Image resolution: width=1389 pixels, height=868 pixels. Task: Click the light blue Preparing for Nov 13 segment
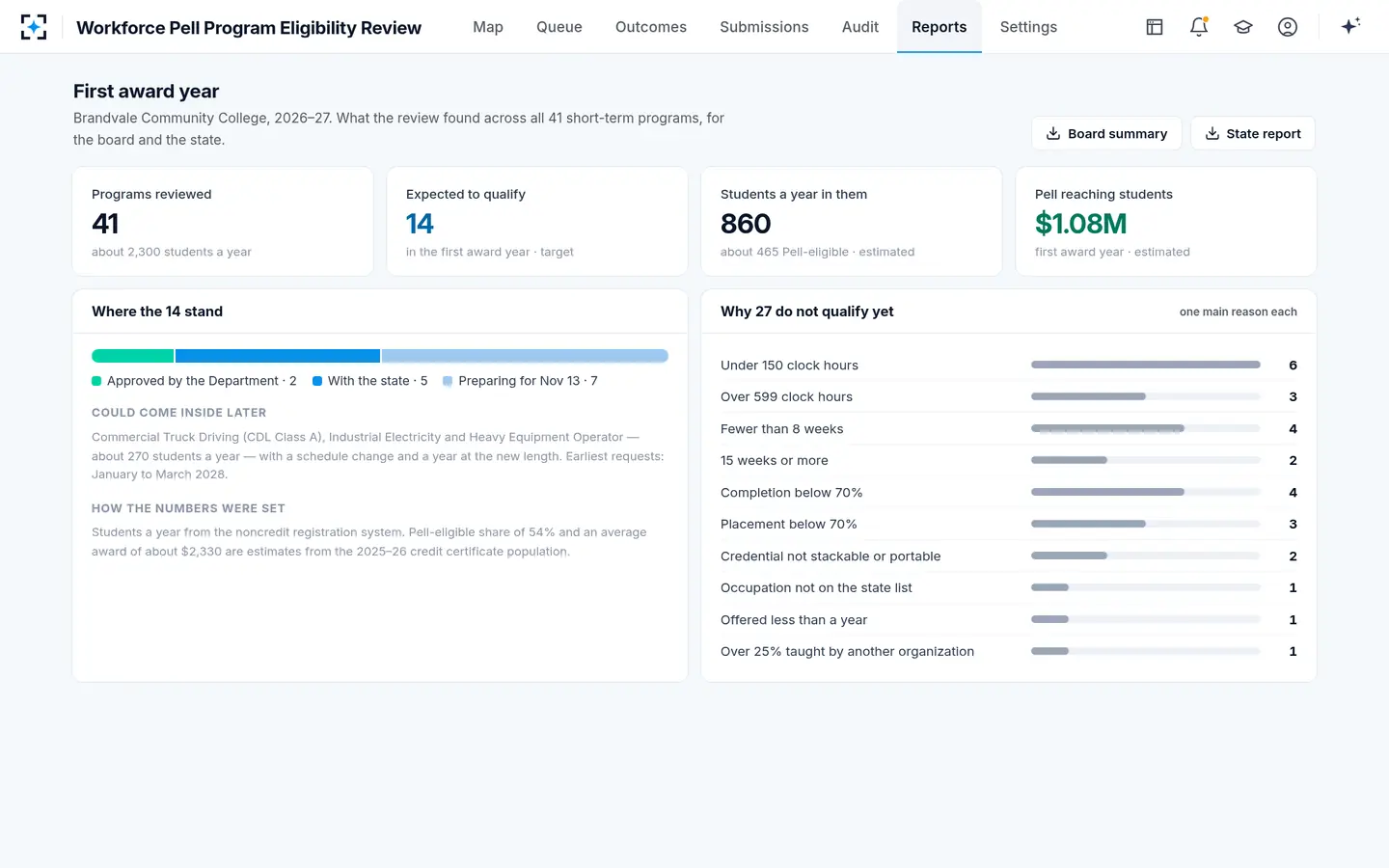[525, 356]
